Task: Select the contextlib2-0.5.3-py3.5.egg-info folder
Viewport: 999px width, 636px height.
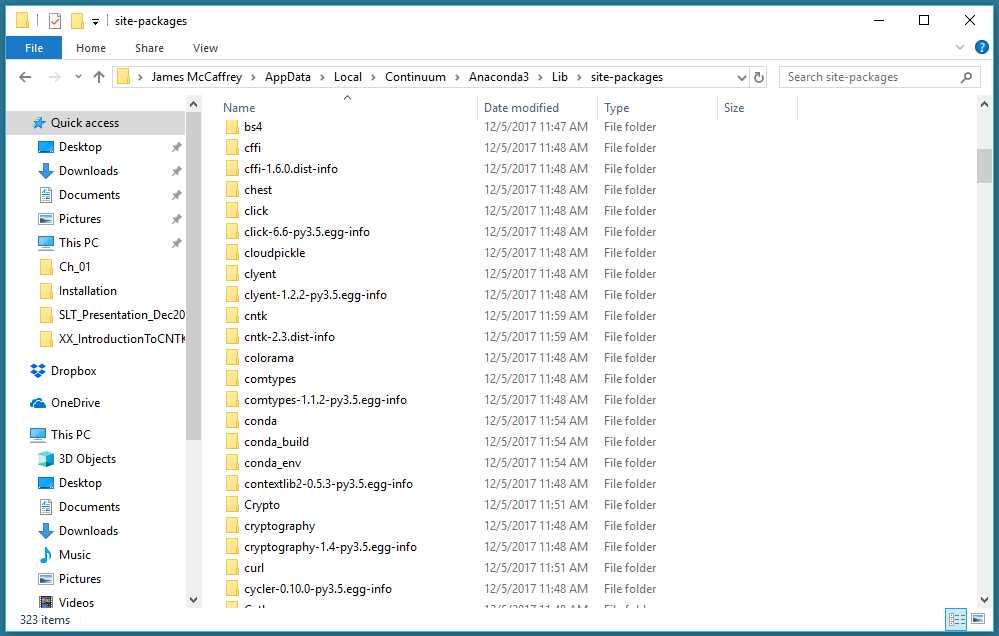Action: point(328,484)
